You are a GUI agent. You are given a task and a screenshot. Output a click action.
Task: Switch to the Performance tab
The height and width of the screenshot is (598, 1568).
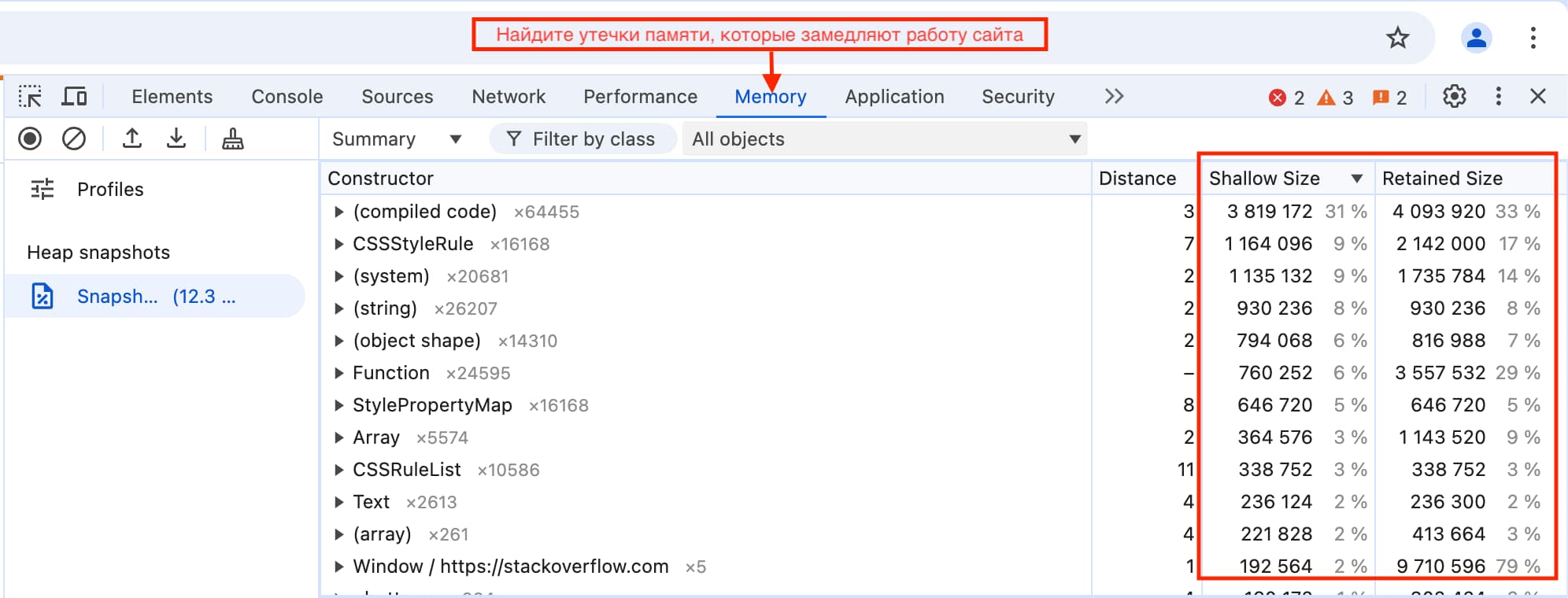tap(639, 96)
